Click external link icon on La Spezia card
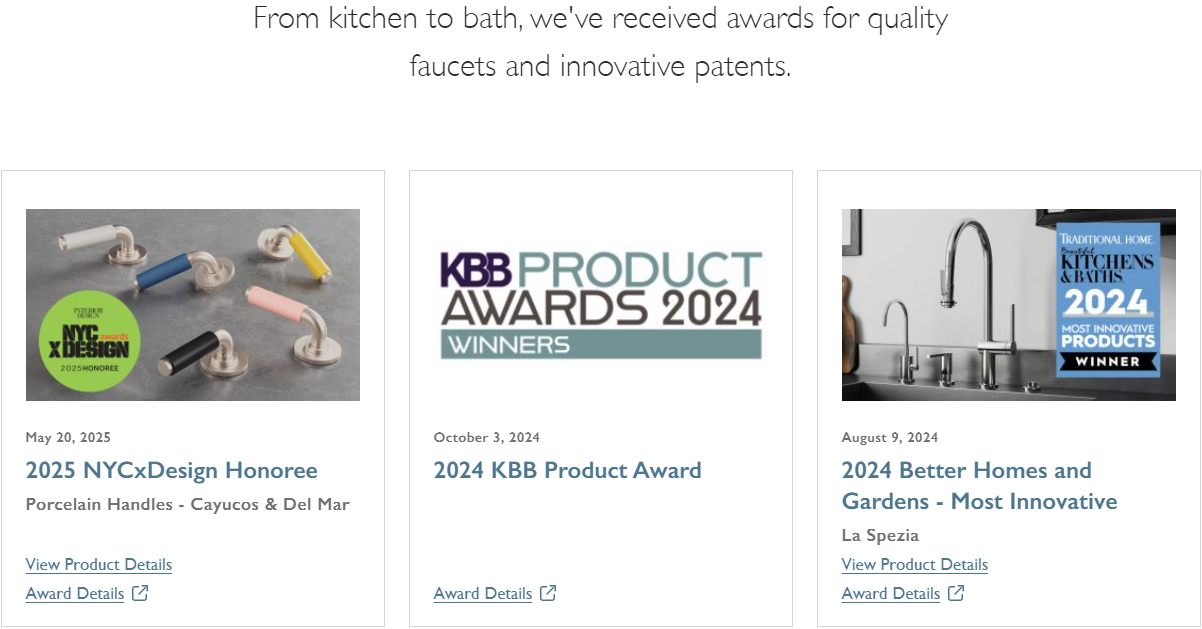 coord(956,593)
